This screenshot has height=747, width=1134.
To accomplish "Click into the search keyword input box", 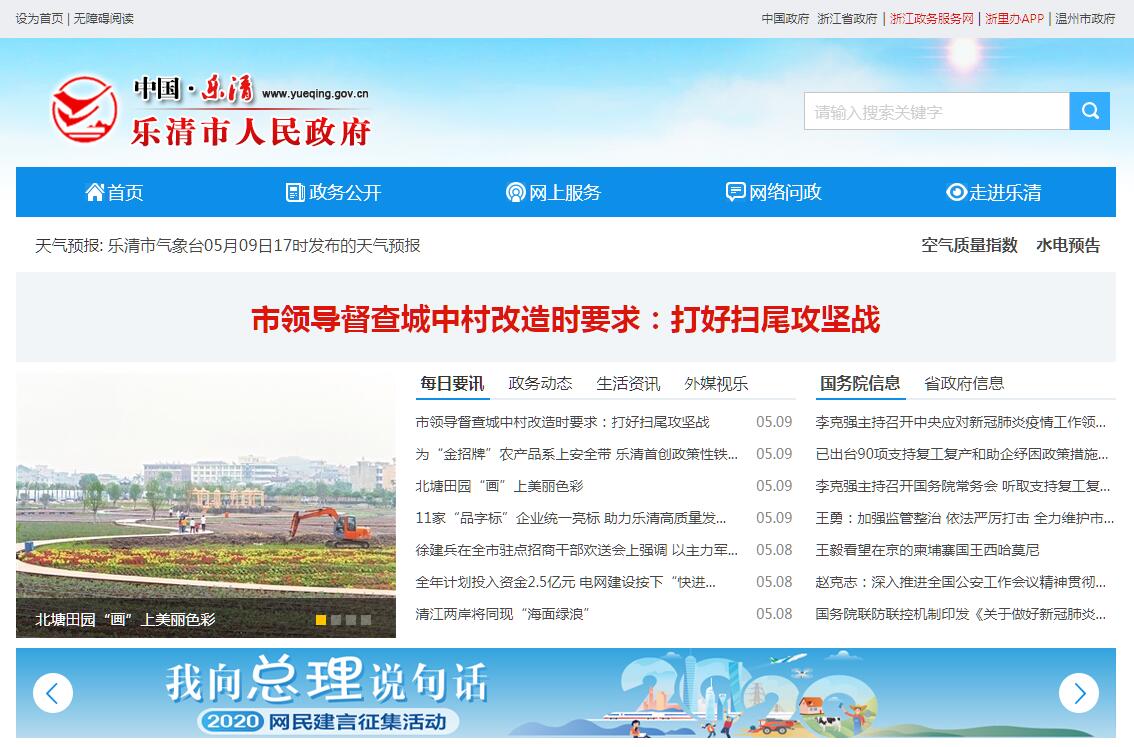I will [936, 111].
